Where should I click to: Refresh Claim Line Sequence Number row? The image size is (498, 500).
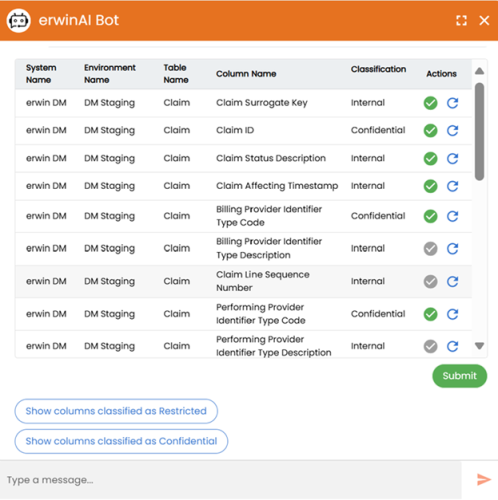452,282
